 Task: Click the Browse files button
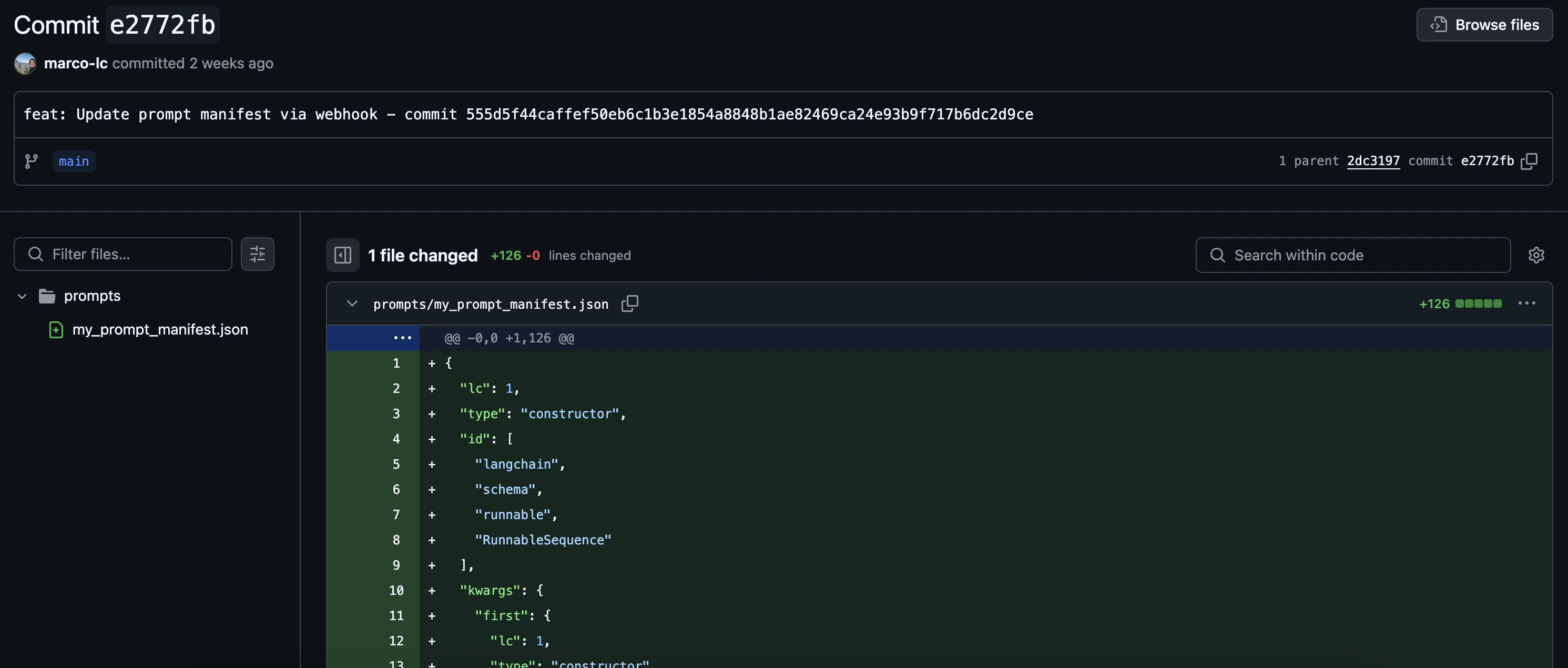(1484, 24)
